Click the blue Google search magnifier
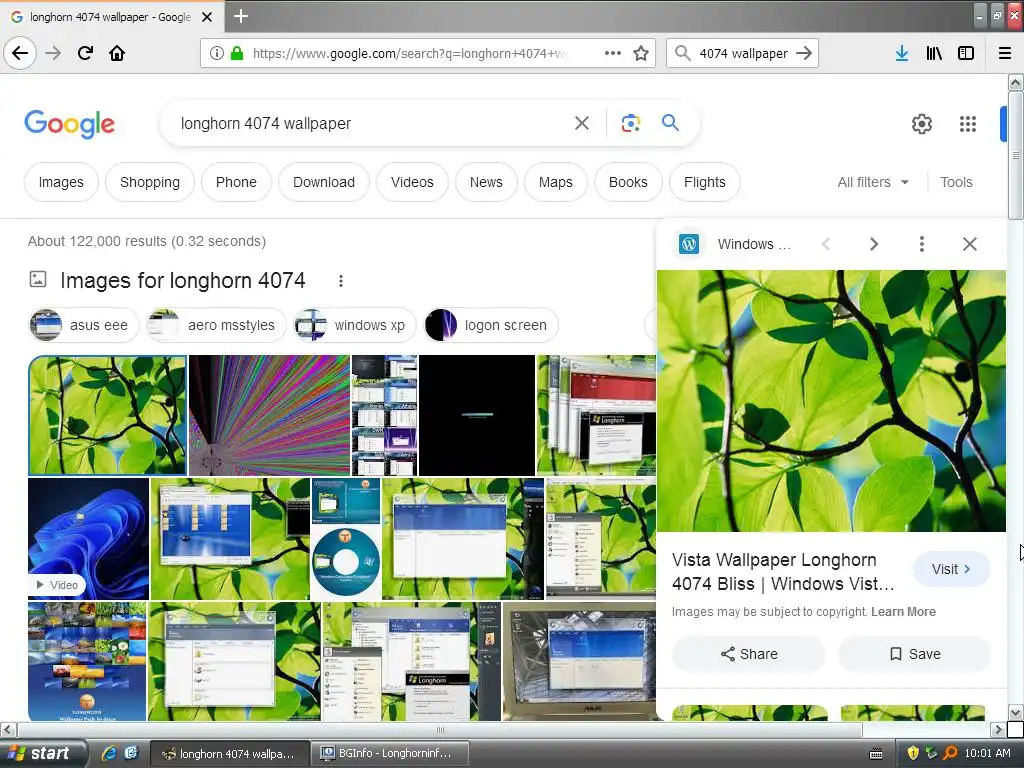Image resolution: width=1024 pixels, height=768 pixels. 670,122
